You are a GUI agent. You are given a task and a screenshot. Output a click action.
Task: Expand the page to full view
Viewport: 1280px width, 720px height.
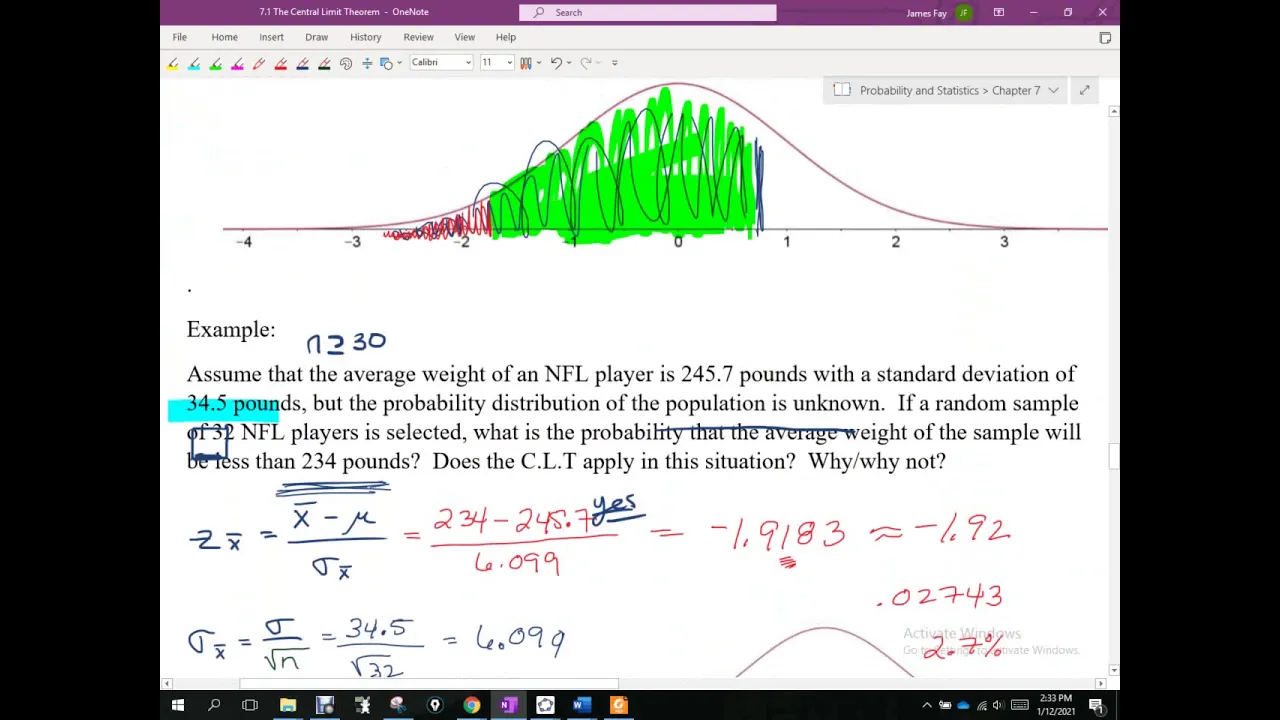(1084, 90)
